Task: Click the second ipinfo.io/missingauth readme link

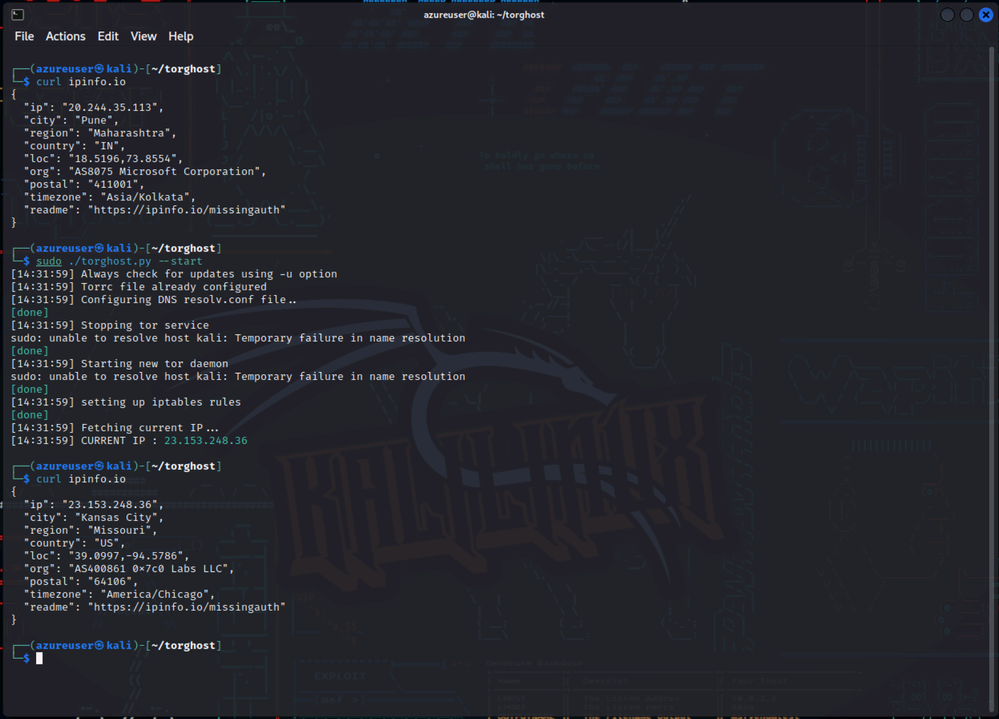Action: click(187, 607)
